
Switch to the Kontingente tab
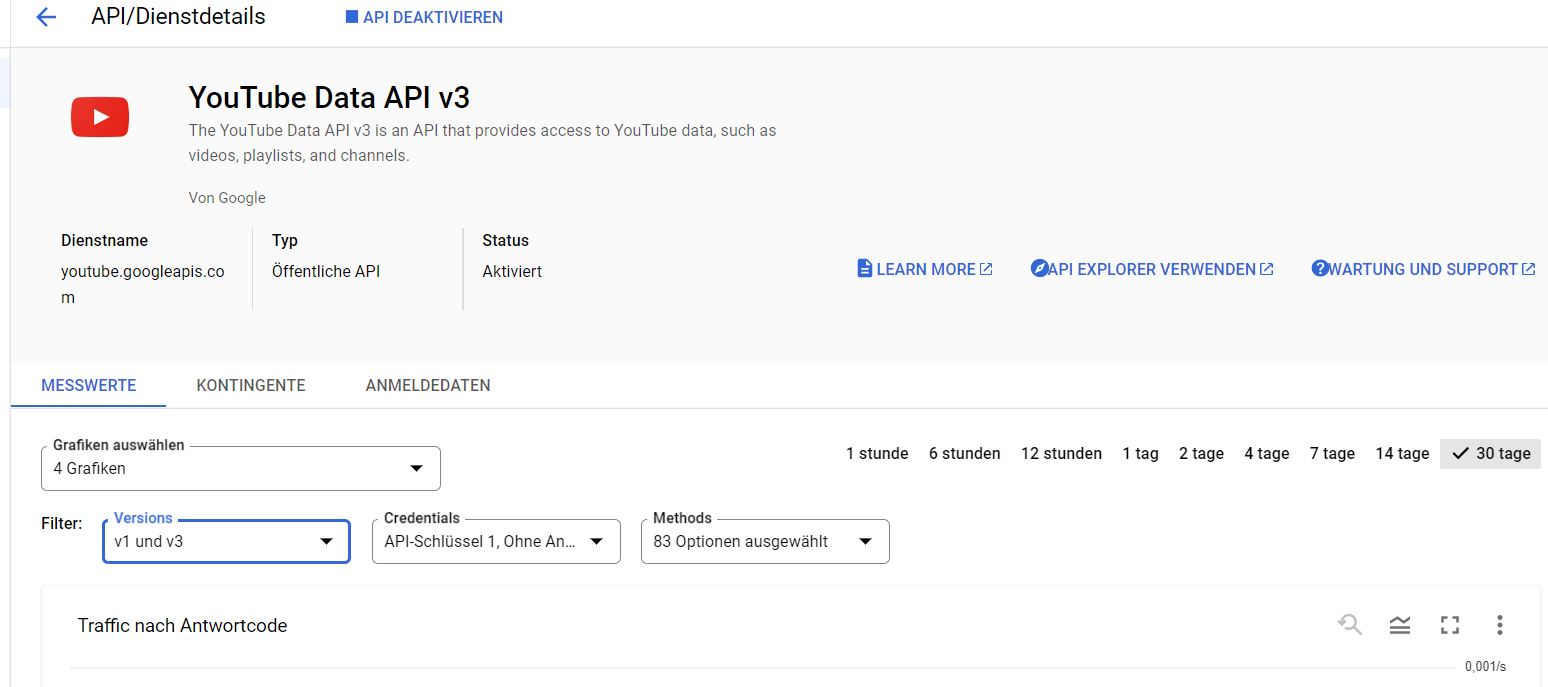point(251,385)
